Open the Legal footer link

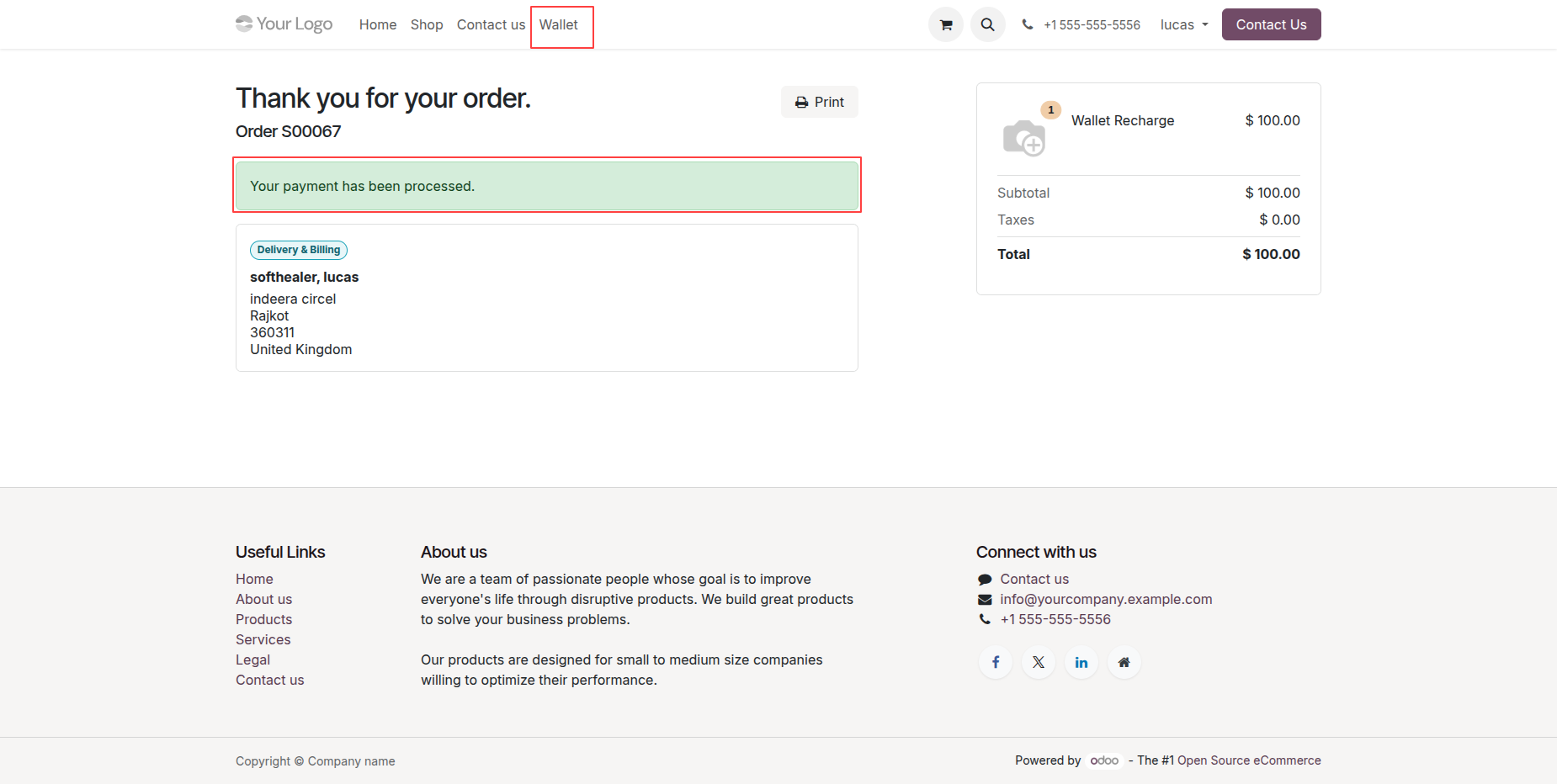252,660
